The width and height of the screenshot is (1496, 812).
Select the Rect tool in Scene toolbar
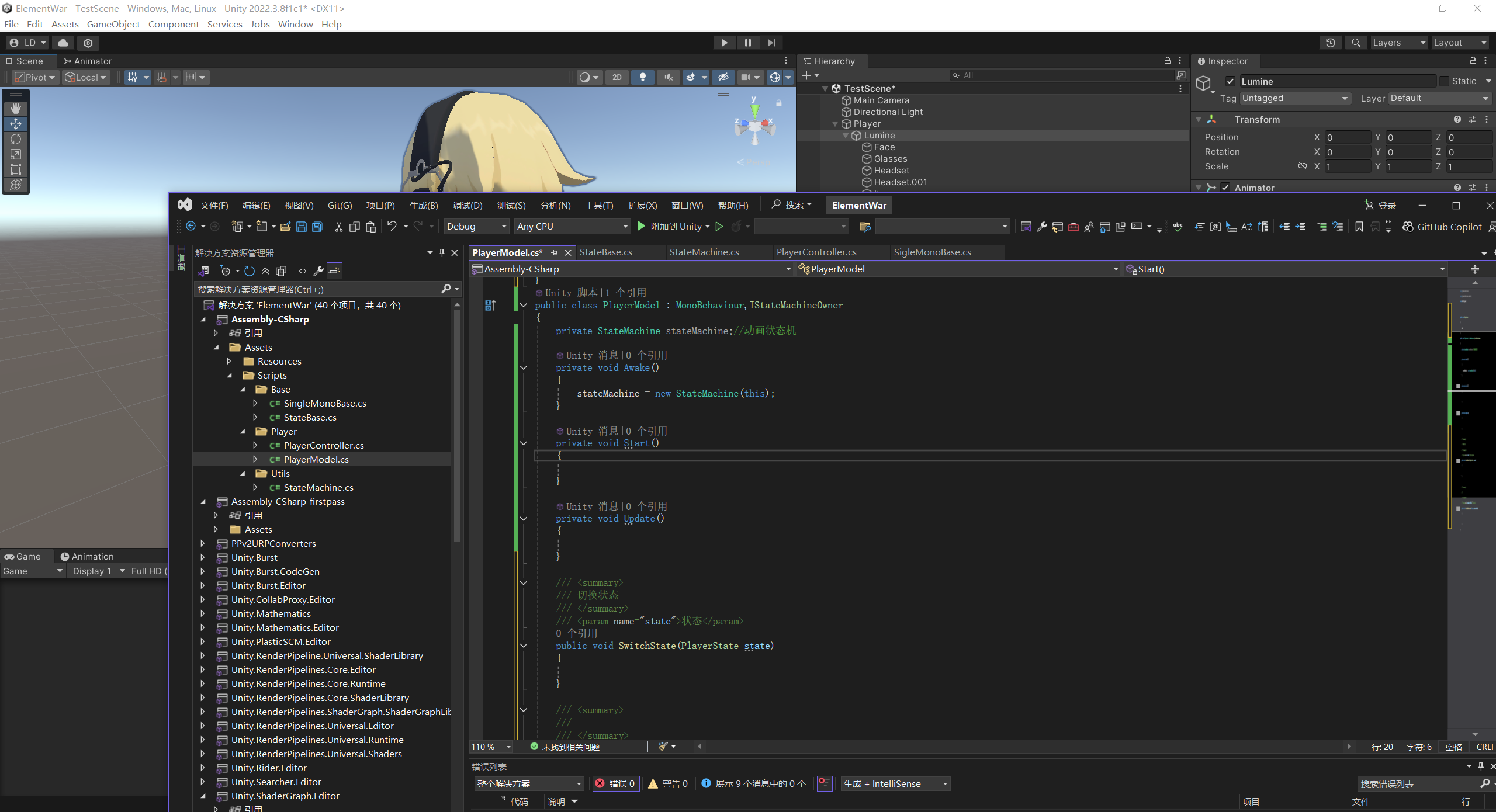16,169
